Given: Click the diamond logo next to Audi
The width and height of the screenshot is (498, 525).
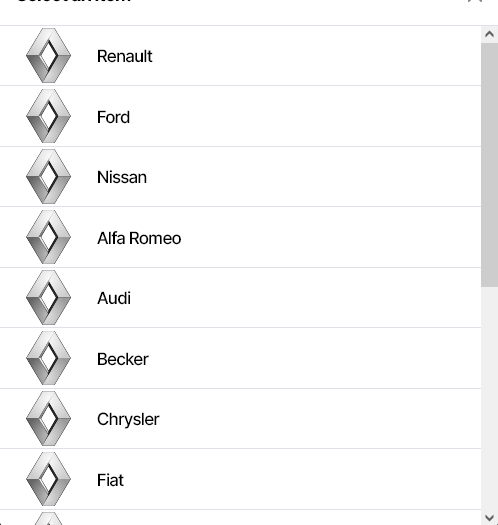Looking at the screenshot, I should click(x=49, y=298).
